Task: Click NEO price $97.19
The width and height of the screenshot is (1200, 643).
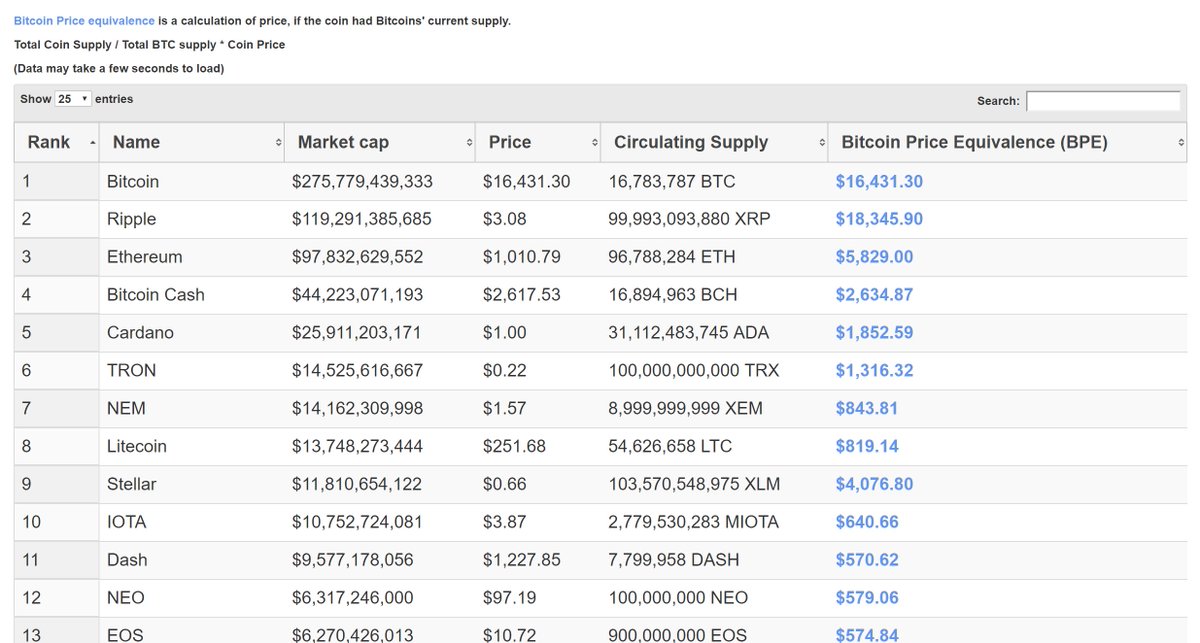Action: coord(509,598)
